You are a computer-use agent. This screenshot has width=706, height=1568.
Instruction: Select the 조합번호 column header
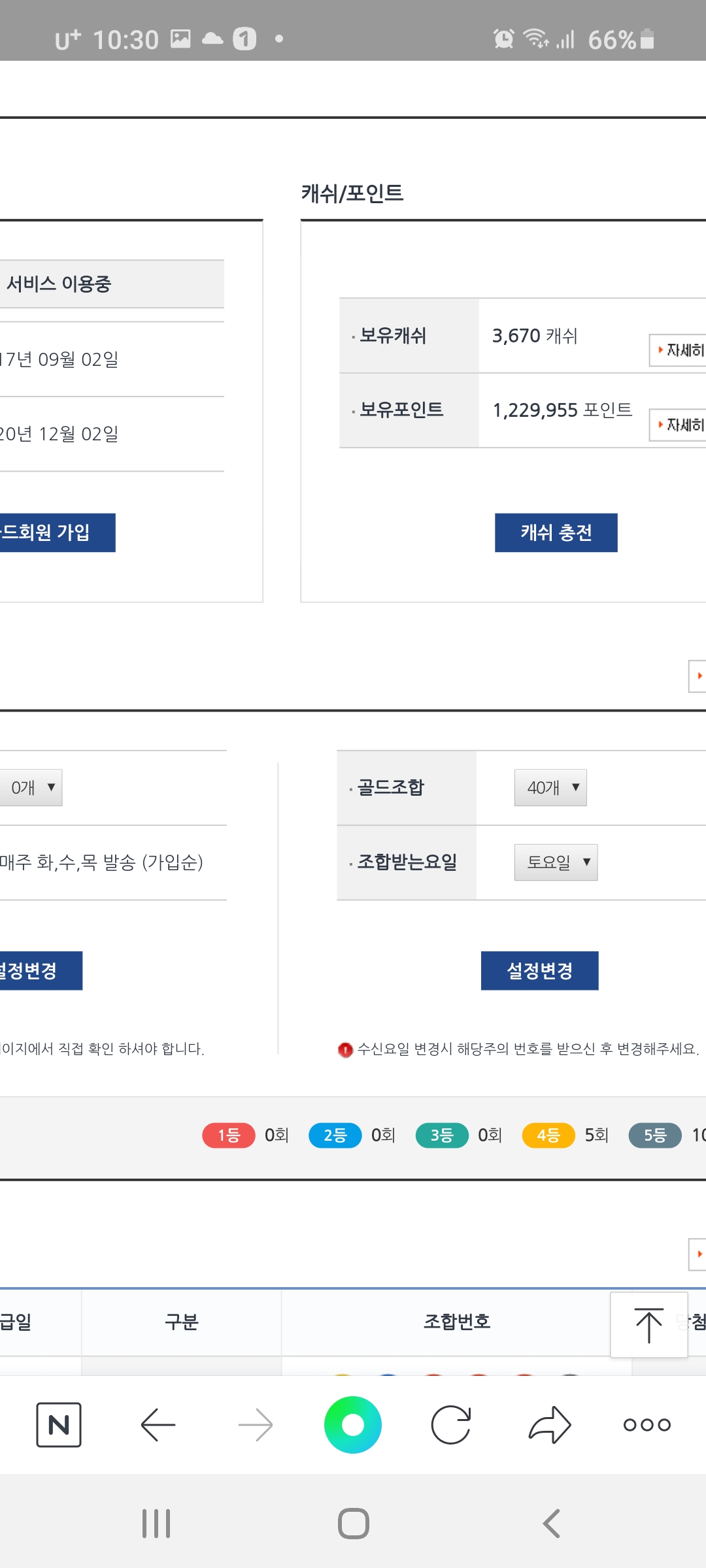coord(456,1322)
